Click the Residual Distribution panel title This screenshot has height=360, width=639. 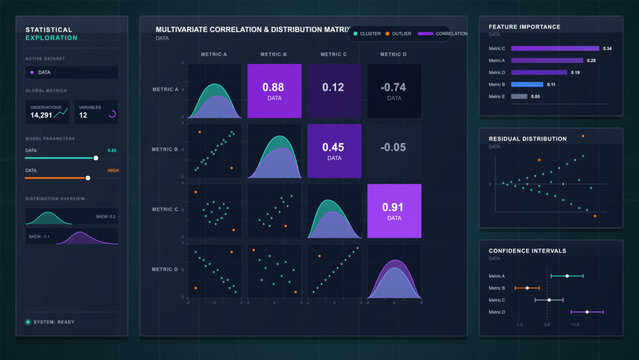pyautogui.click(x=527, y=139)
